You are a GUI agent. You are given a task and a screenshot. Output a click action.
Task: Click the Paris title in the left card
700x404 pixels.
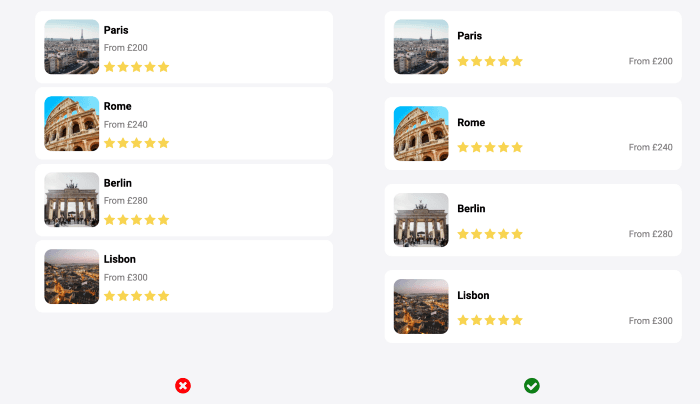(x=116, y=30)
